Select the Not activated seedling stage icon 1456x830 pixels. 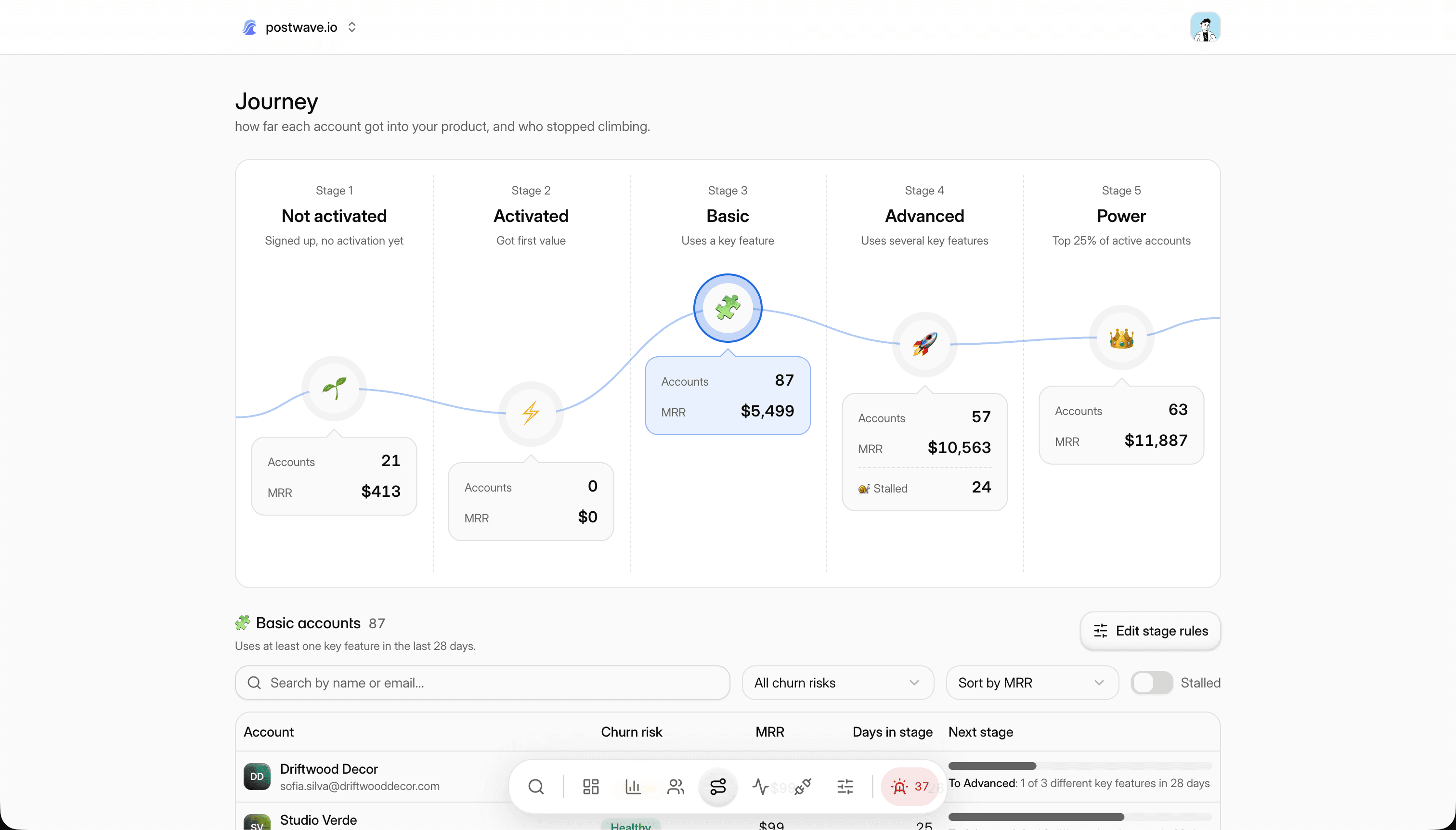click(334, 388)
